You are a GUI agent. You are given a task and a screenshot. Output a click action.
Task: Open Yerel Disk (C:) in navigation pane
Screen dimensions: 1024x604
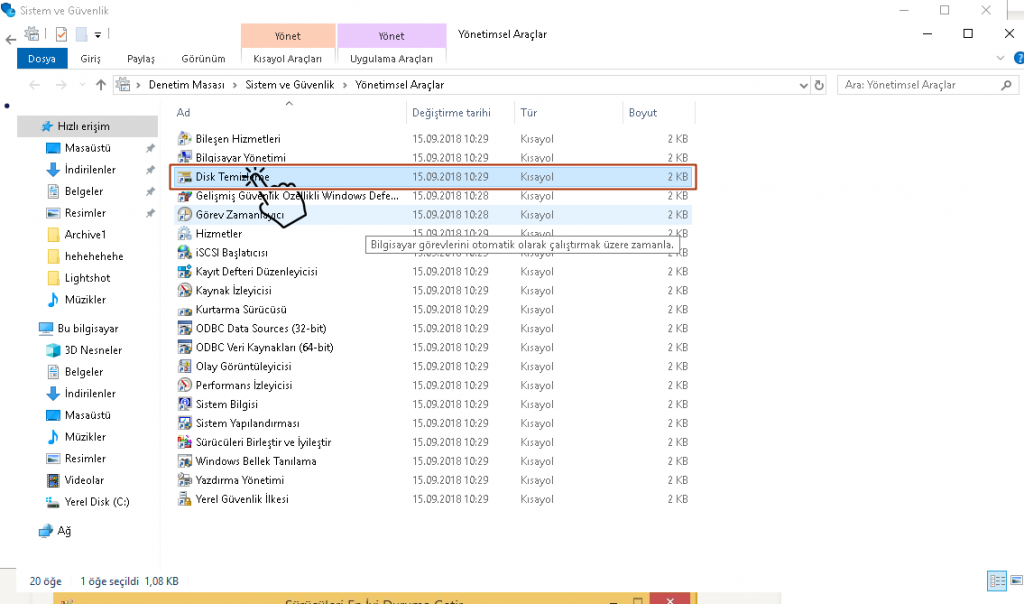tap(97, 501)
